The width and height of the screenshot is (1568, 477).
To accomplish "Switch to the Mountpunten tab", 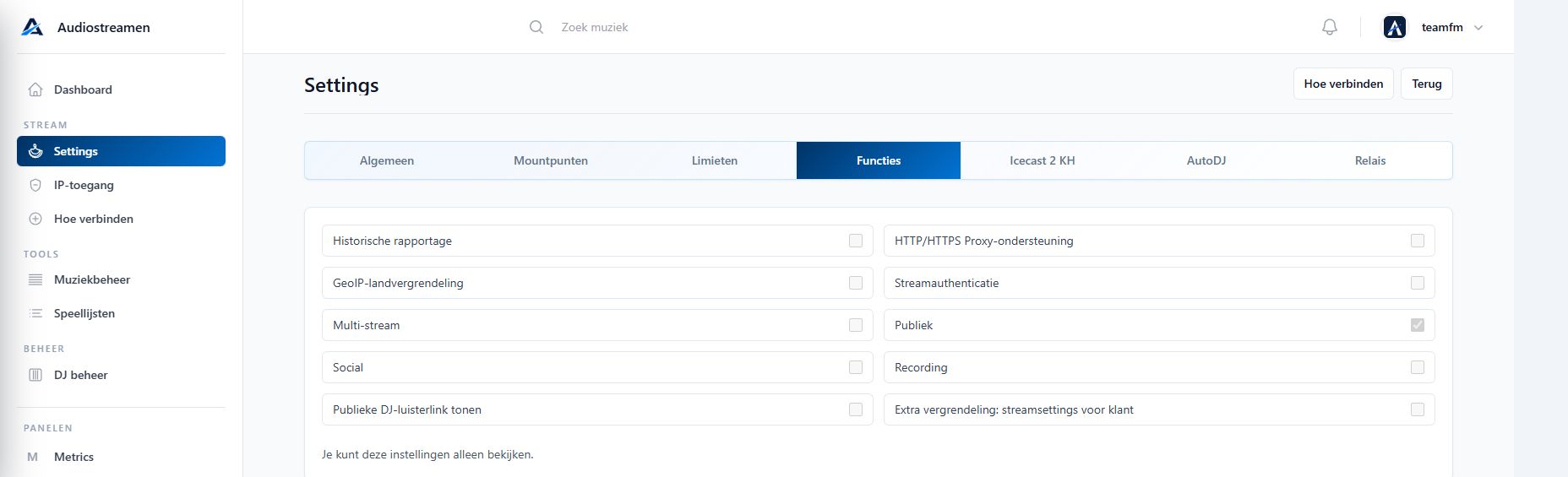I will pos(551,160).
